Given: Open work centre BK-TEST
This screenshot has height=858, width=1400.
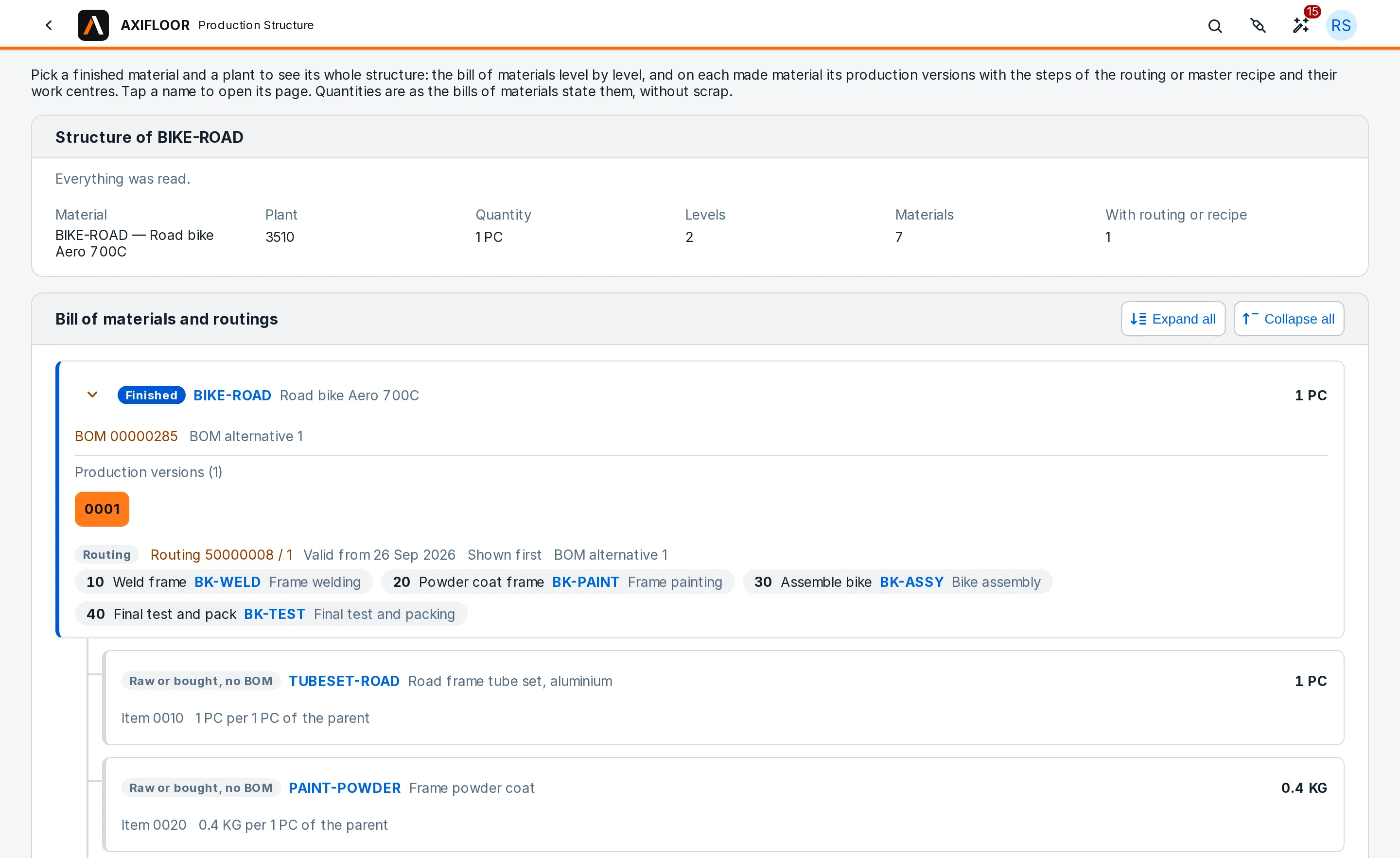Looking at the screenshot, I should coord(275,615).
